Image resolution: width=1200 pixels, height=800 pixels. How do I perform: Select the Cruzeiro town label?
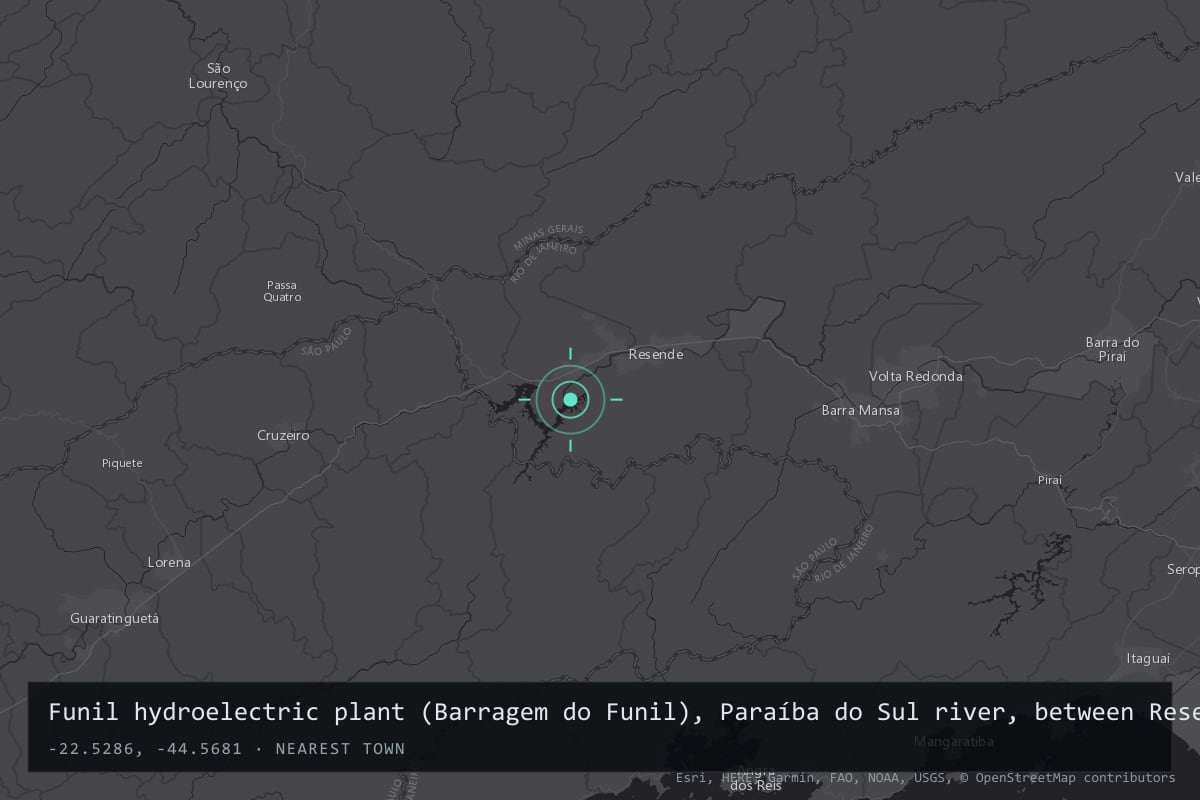coord(283,435)
